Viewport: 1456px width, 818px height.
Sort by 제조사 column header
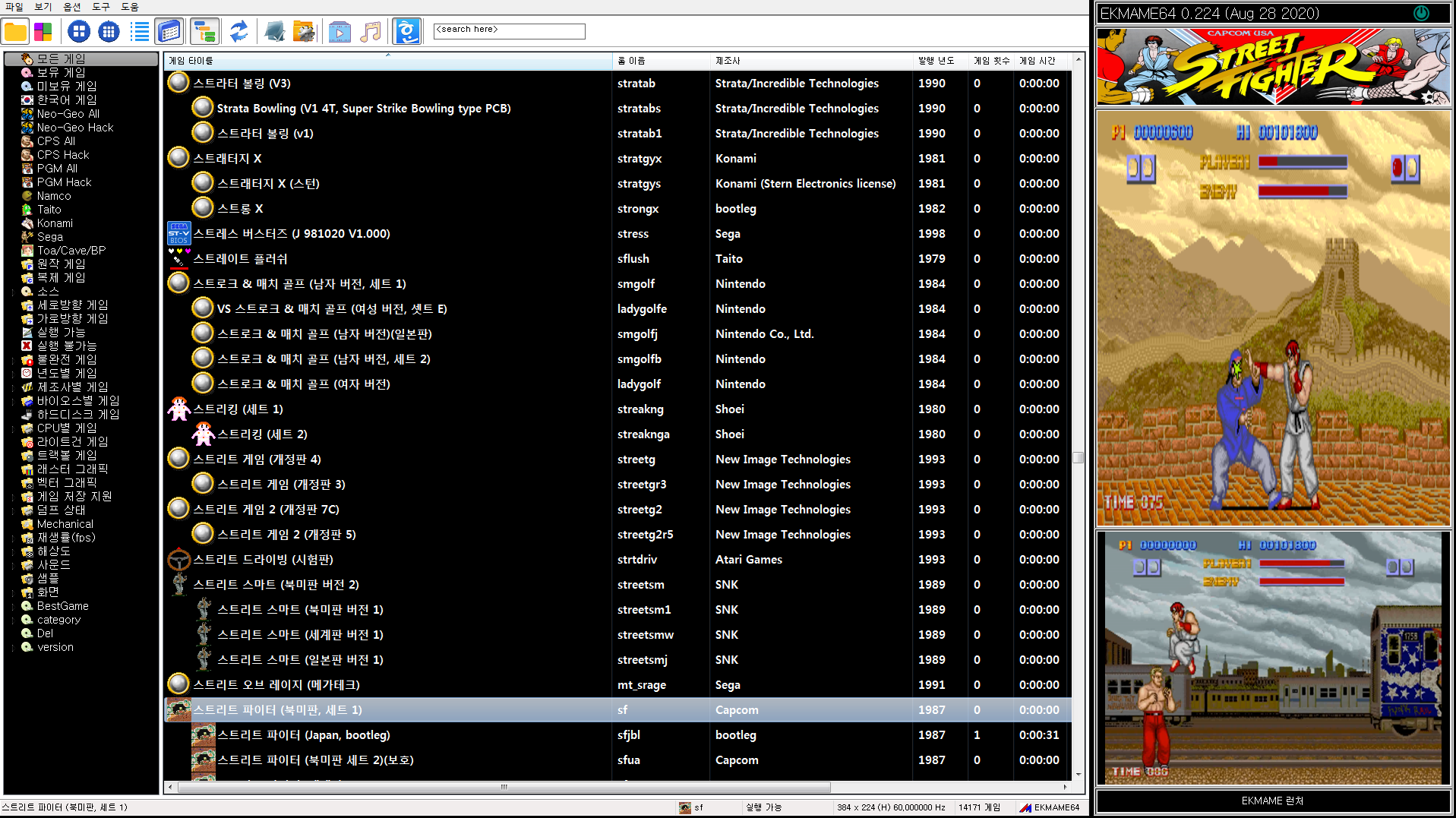[x=811, y=61]
